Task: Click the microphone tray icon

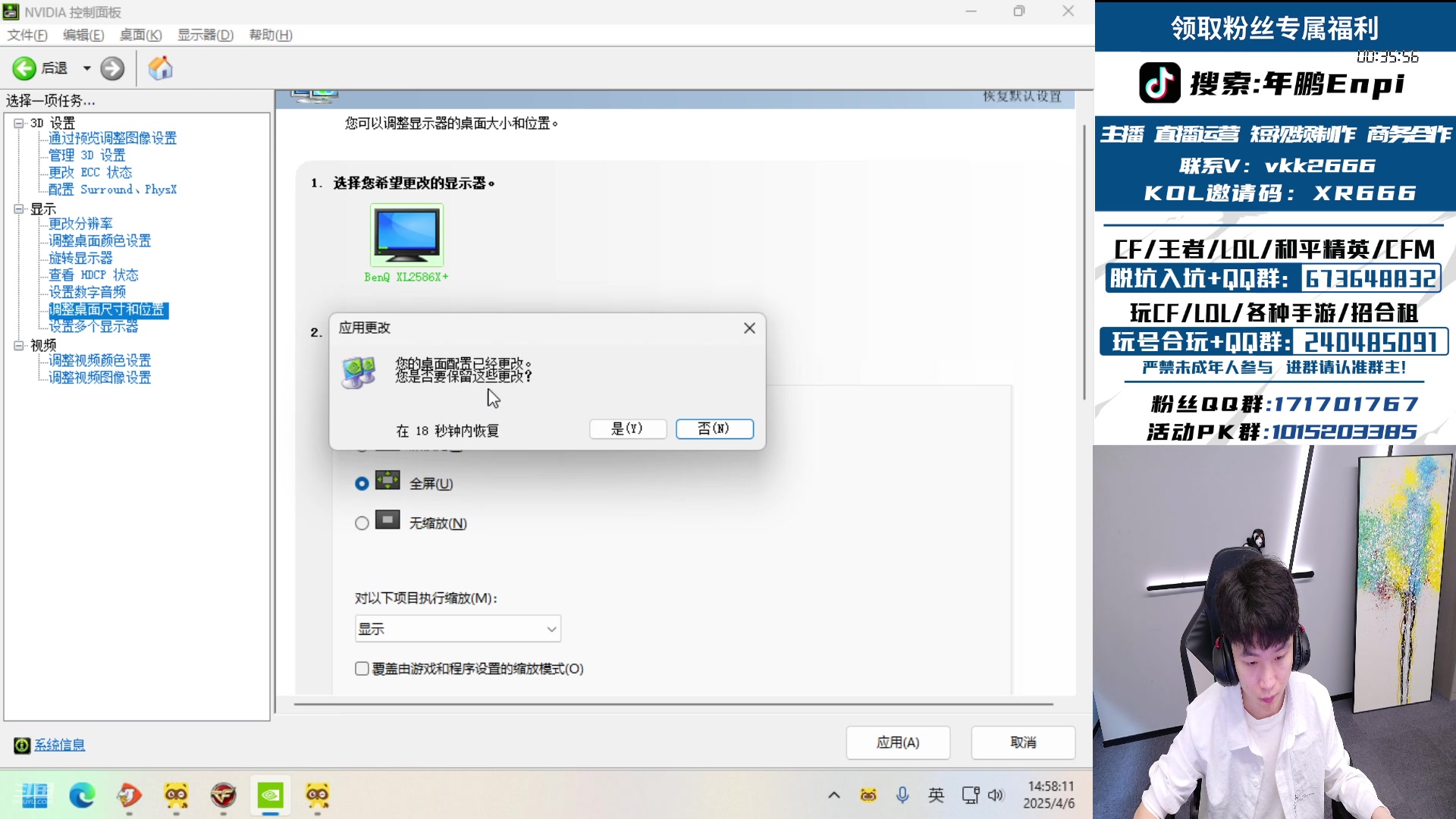Action: [902, 795]
